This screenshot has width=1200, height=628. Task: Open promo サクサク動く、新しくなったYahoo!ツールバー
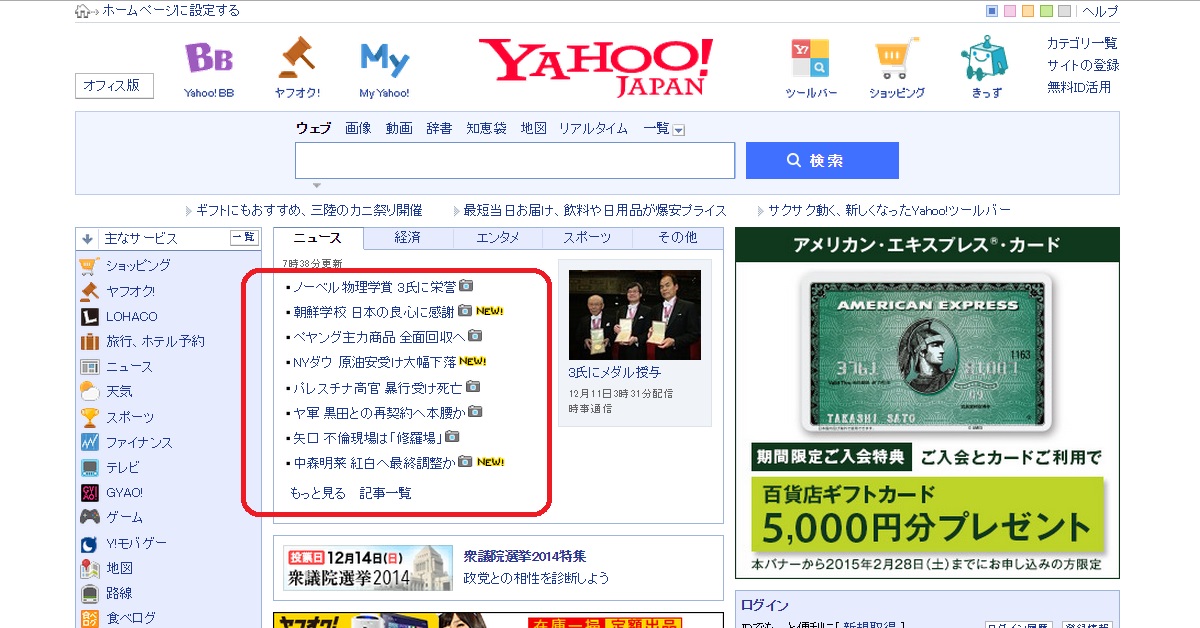(x=889, y=210)
